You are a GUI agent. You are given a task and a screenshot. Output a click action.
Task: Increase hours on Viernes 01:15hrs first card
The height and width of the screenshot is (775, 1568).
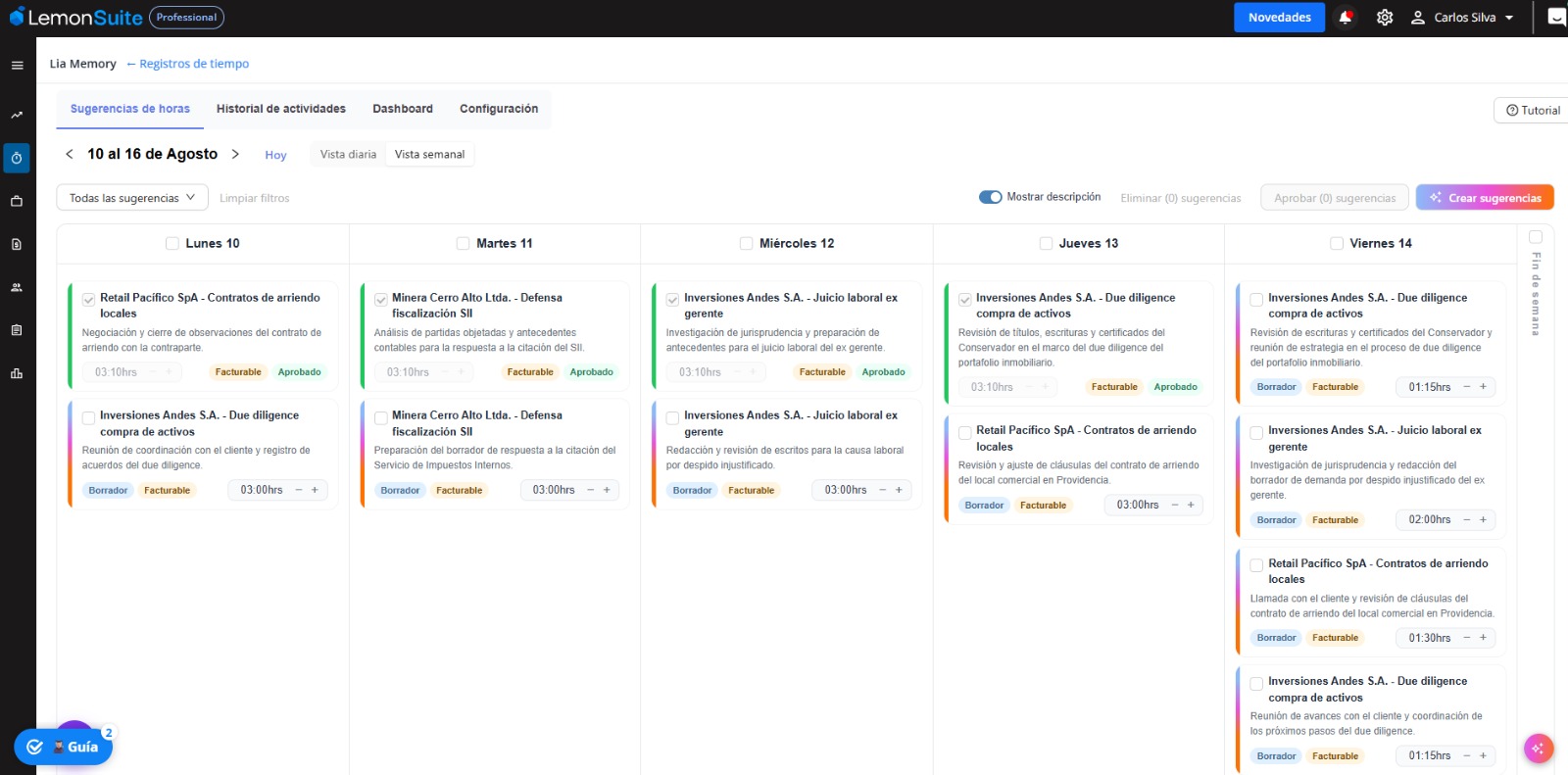1483,387
